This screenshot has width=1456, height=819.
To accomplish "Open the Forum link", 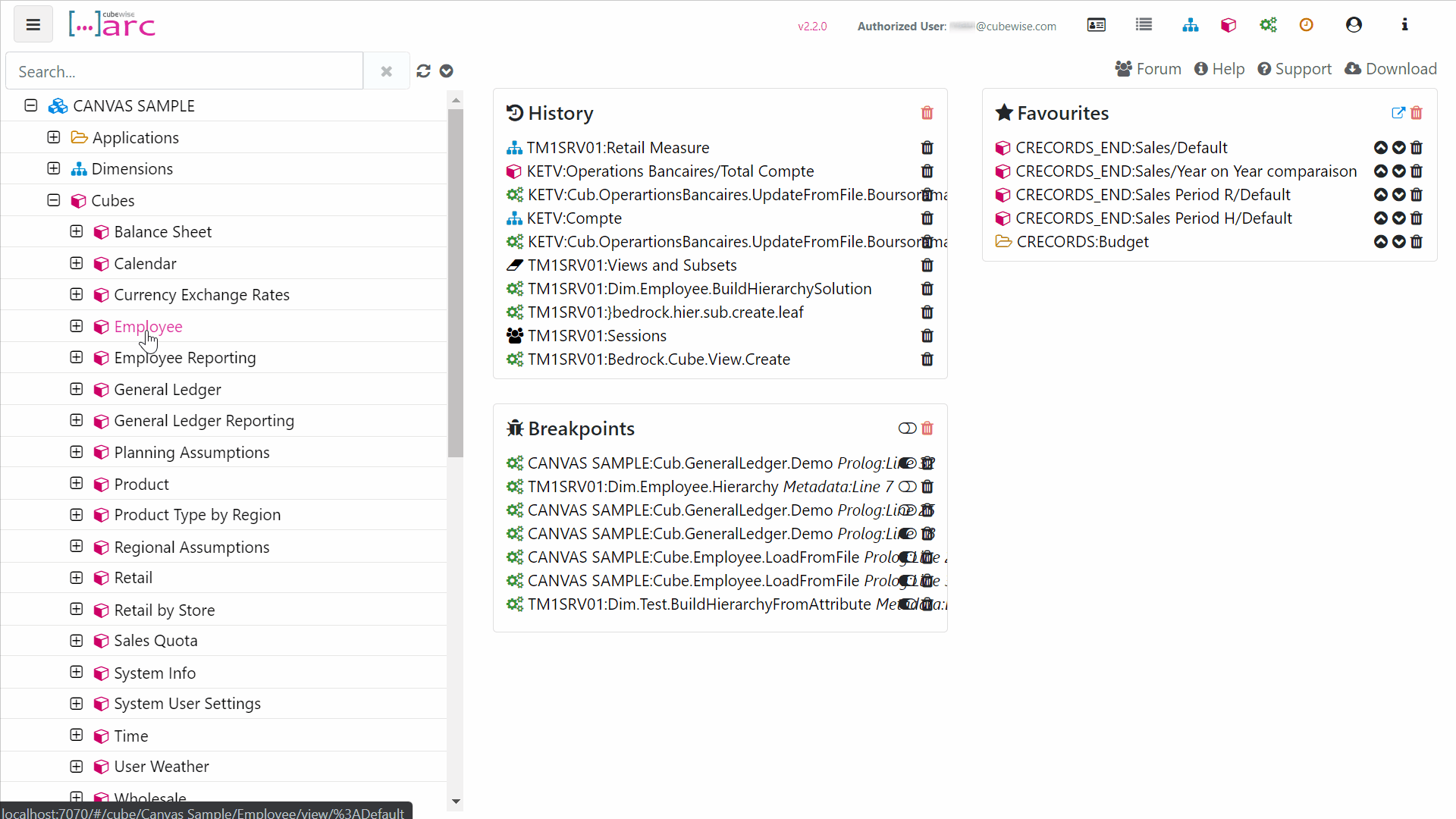I will point(1148,69).
